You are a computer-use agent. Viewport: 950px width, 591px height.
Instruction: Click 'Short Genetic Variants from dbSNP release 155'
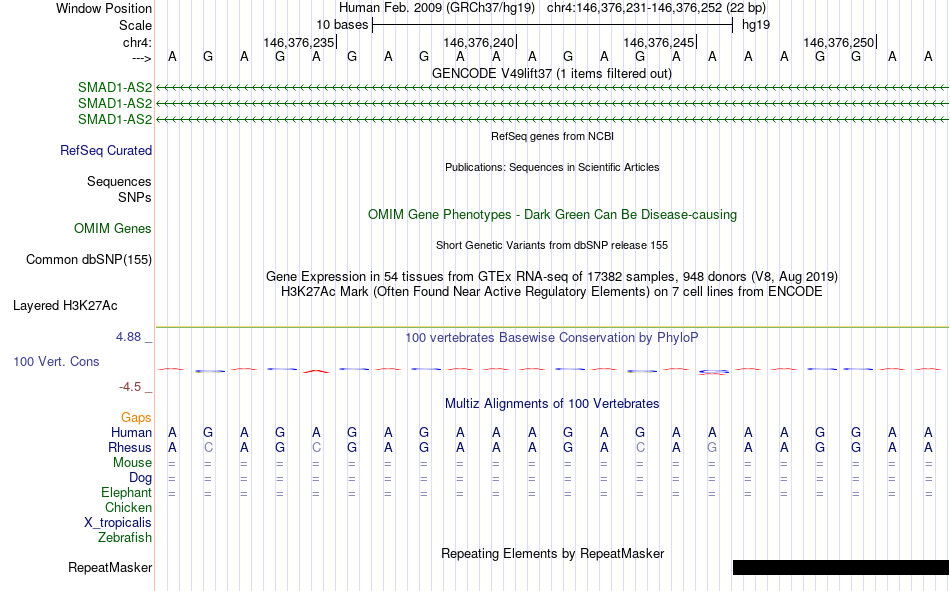pos(552,245)
